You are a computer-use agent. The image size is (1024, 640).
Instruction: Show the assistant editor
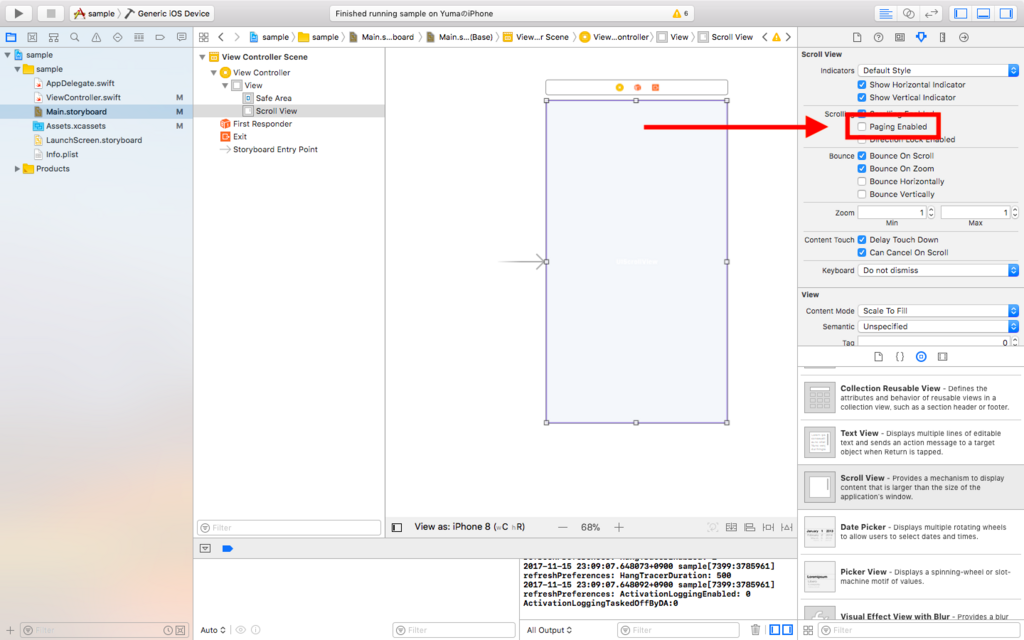click(x=908, y=13)
